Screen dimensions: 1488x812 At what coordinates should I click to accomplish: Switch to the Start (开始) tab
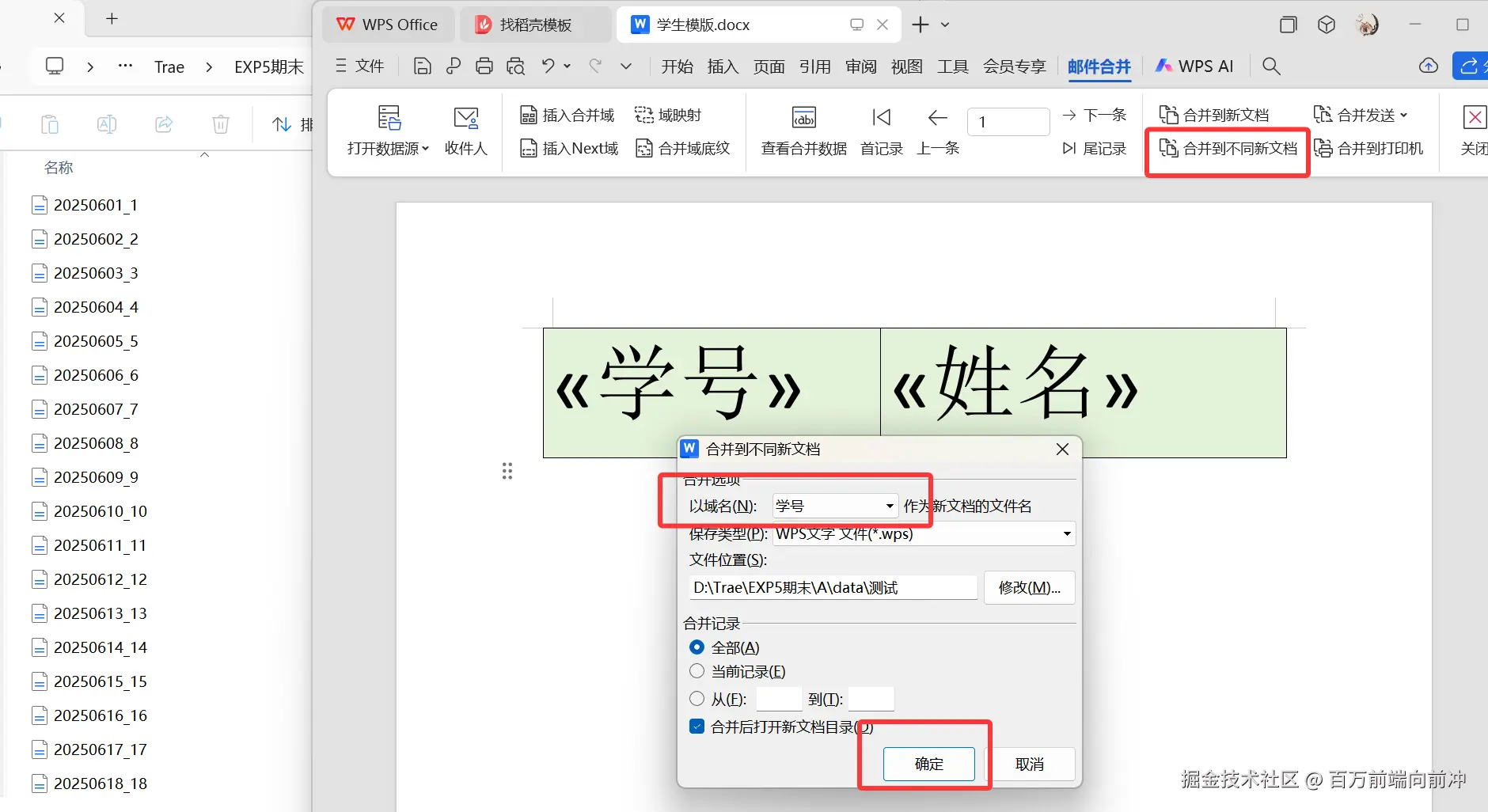coord(678,66)
